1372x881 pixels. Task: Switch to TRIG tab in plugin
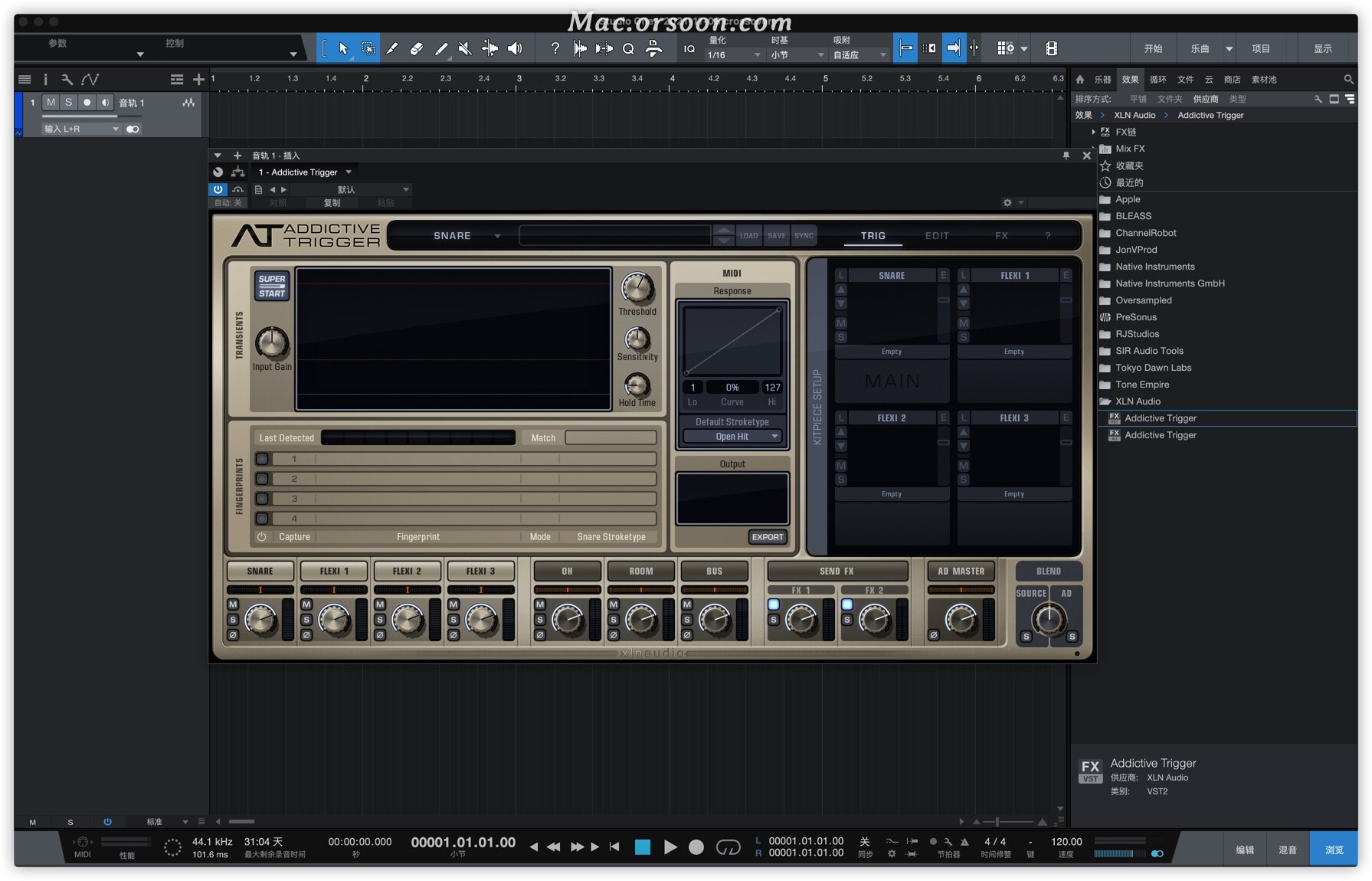(873, 236)
